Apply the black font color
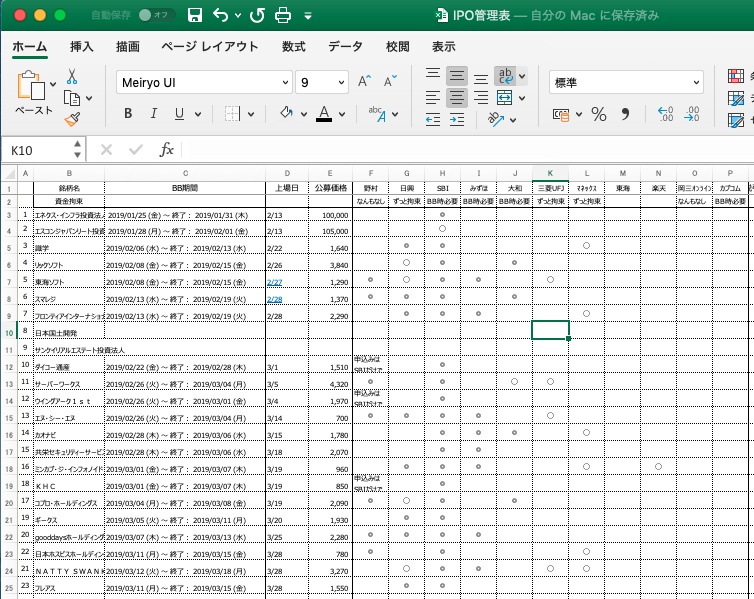The width and height of the screenshot is (754, 599). pos(324,114)
